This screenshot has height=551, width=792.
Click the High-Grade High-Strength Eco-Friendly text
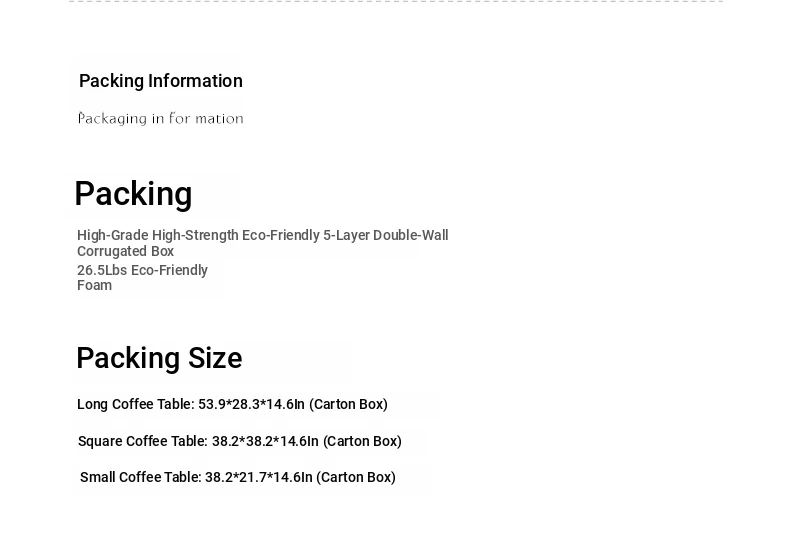(198, 235)
